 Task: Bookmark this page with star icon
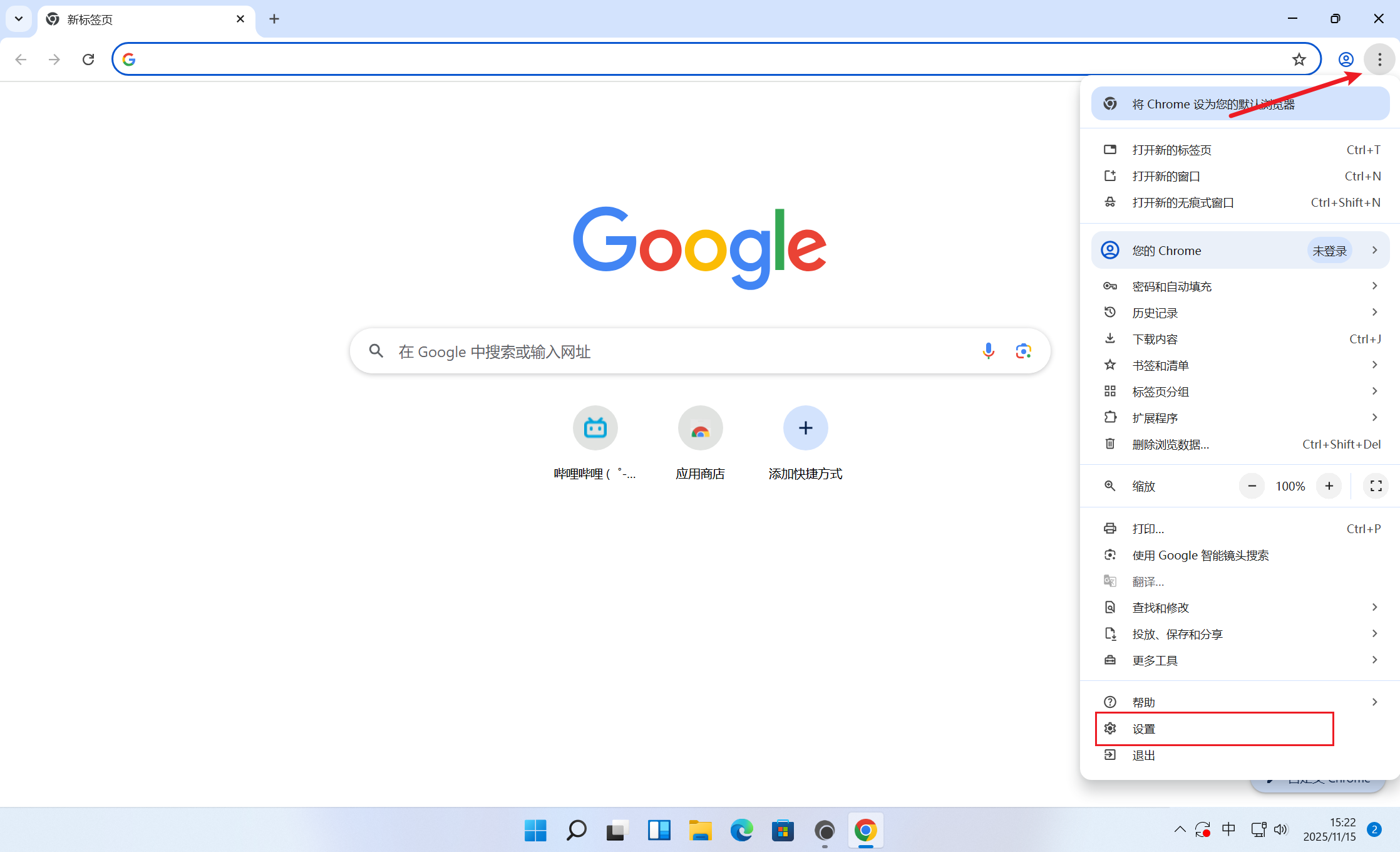click(1299, 60)
